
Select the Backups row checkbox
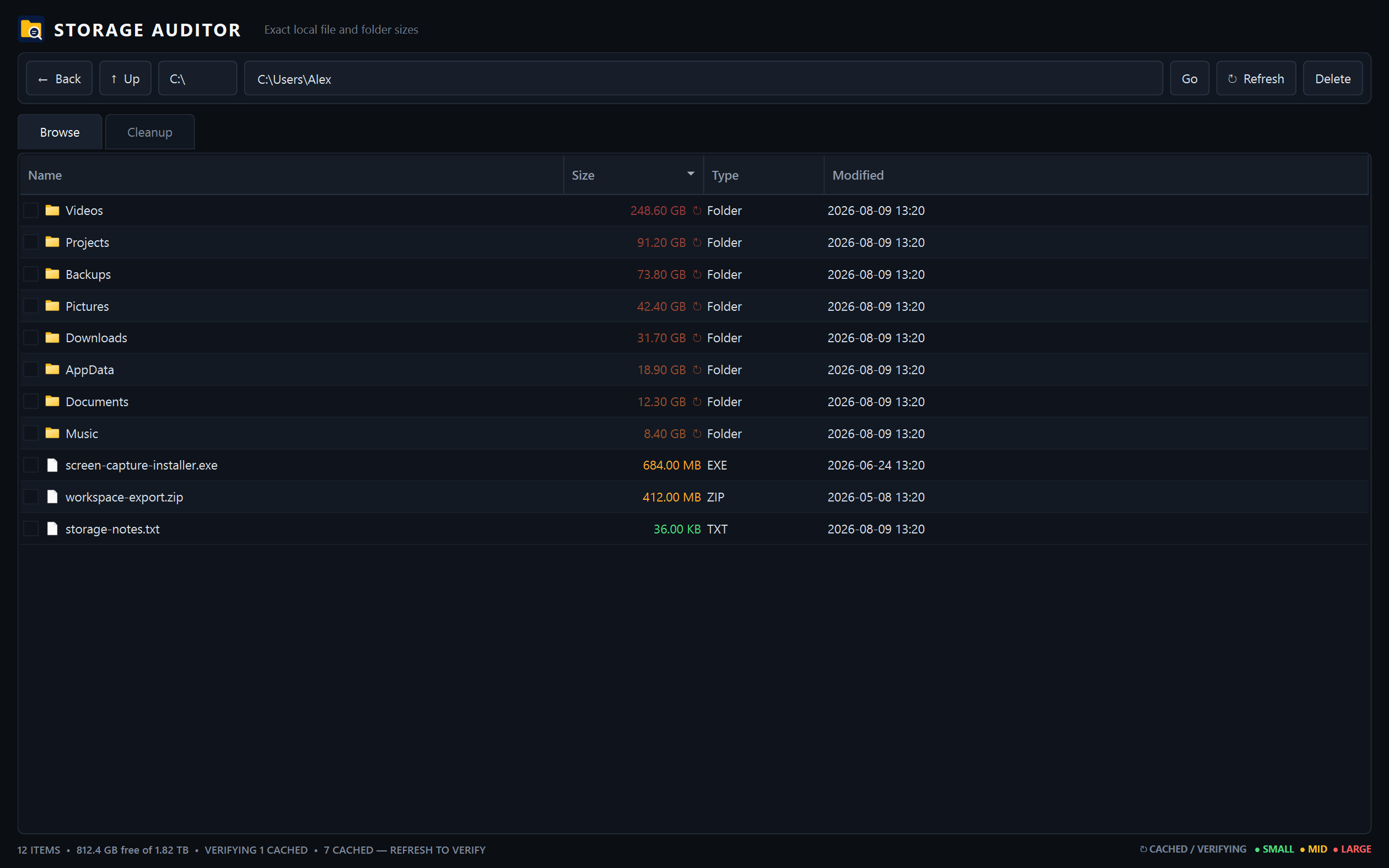pos(31,274)
